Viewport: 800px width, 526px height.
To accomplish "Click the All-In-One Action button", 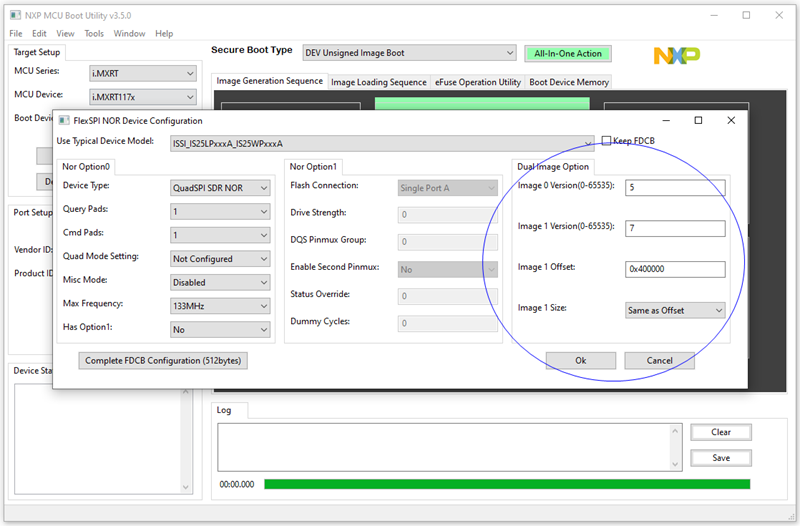I will pyautogui.click(x=568, y=54).
